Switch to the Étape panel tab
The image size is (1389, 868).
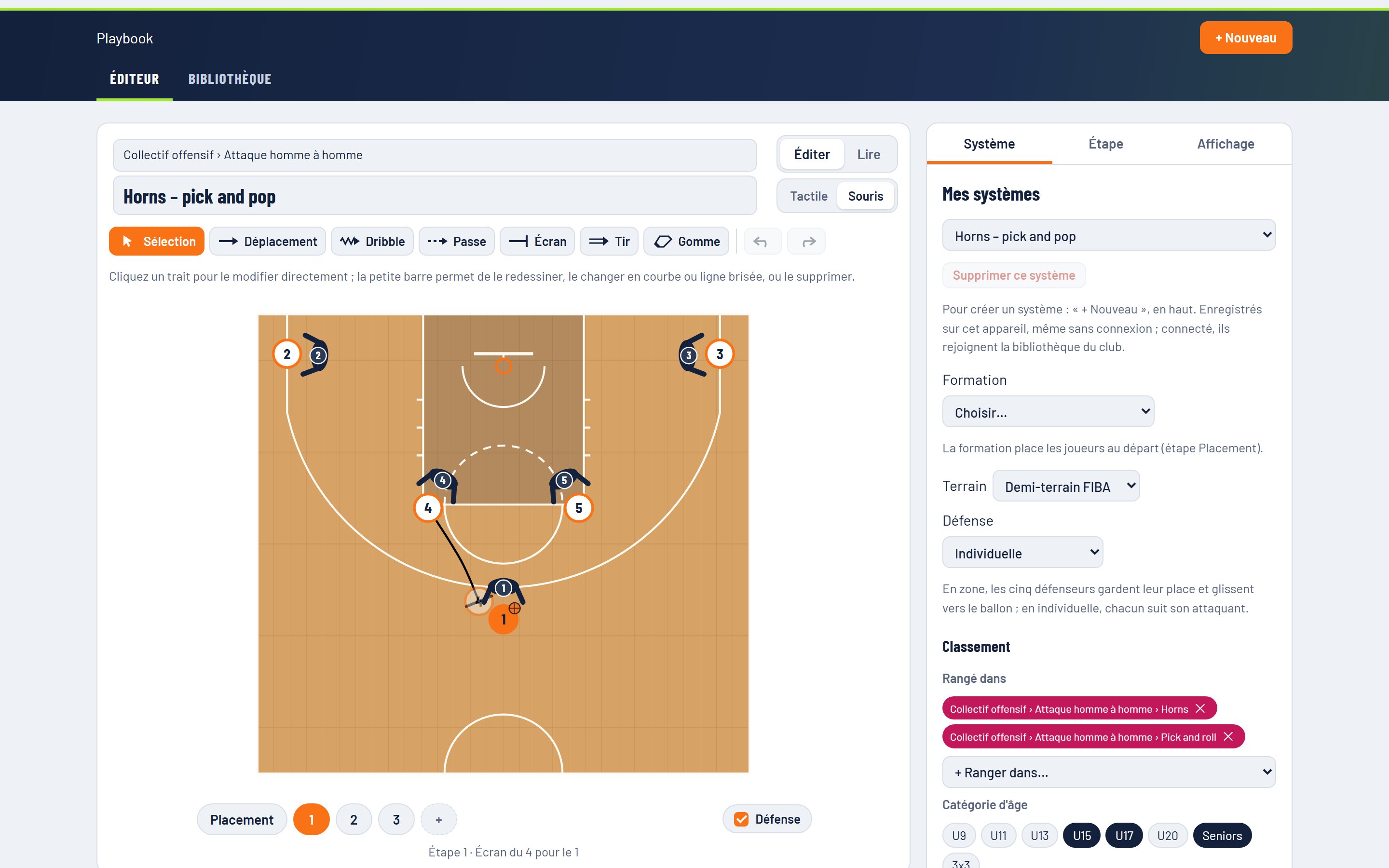pos(1105,144)
